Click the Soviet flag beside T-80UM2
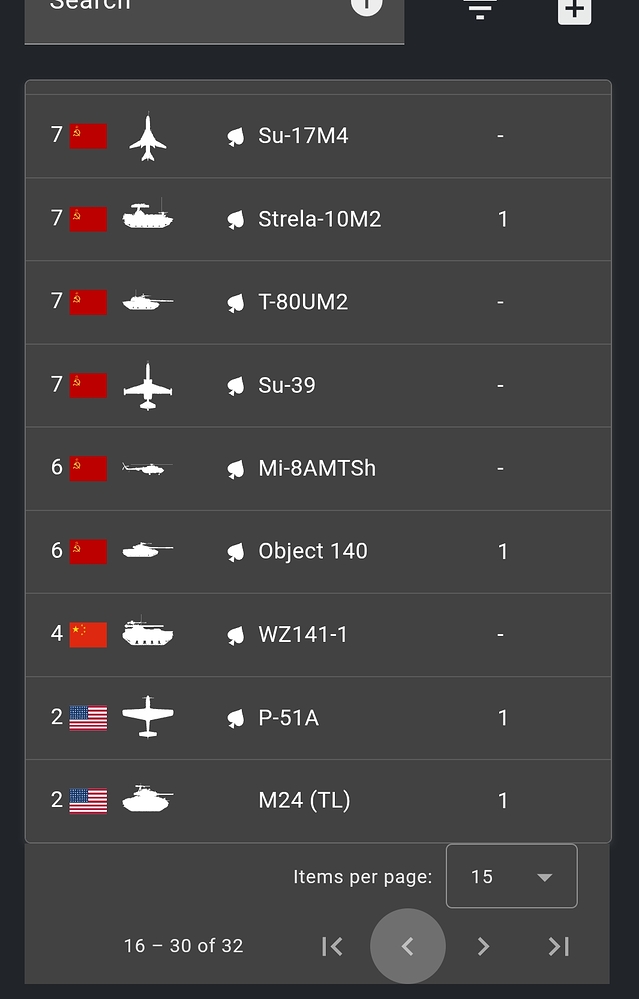Image resolution: width=639 pixels, height=999 pixels. 88,302
